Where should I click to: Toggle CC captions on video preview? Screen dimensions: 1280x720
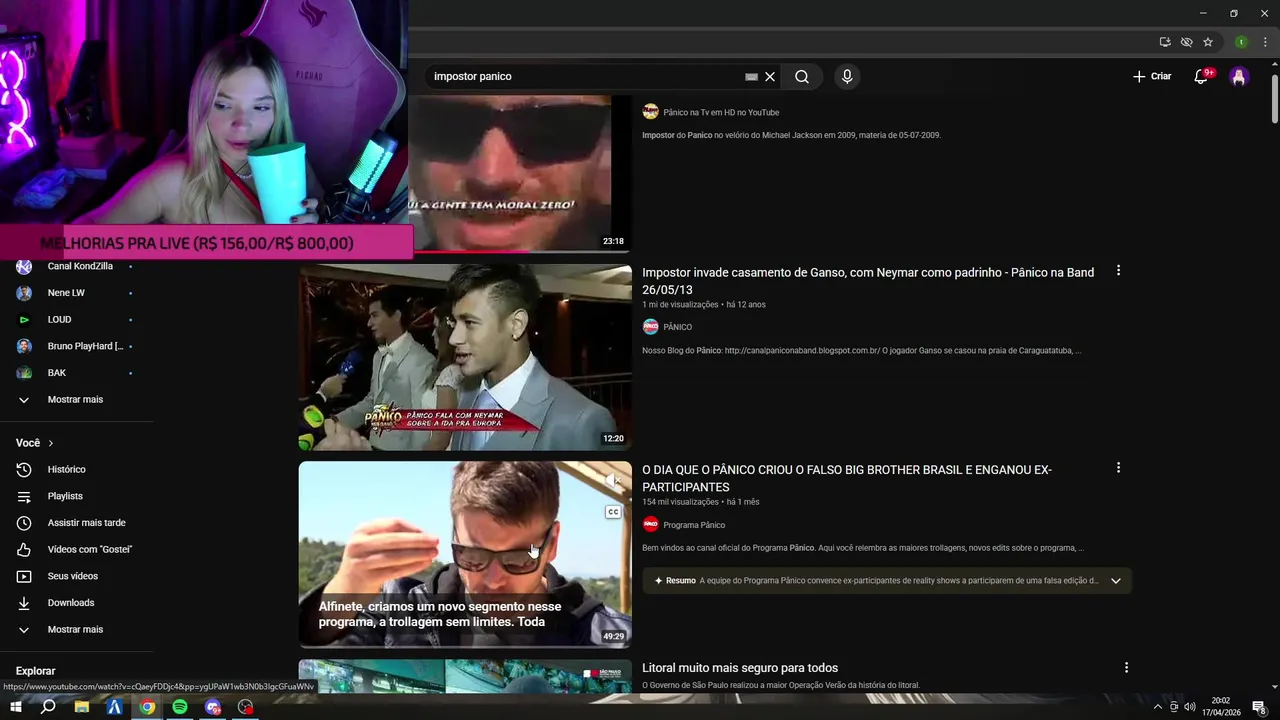pos(613,512)
